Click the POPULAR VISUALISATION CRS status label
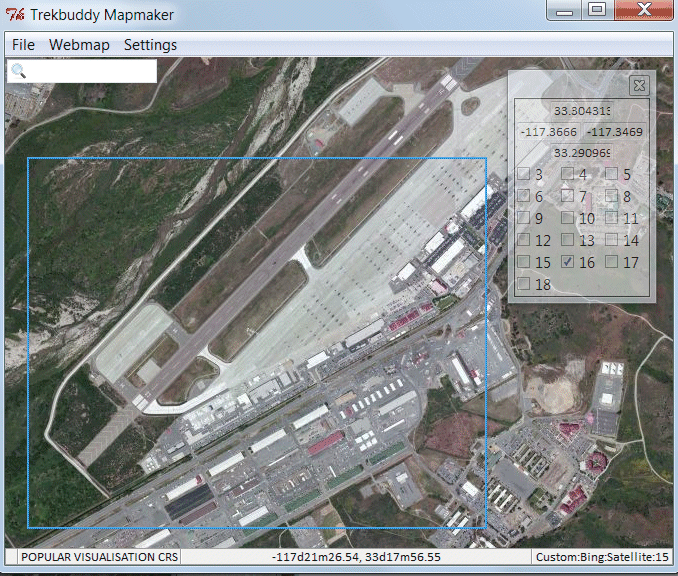Image resolution: width=678 pixels, height=576 pixels. click(x=95, y=556)
